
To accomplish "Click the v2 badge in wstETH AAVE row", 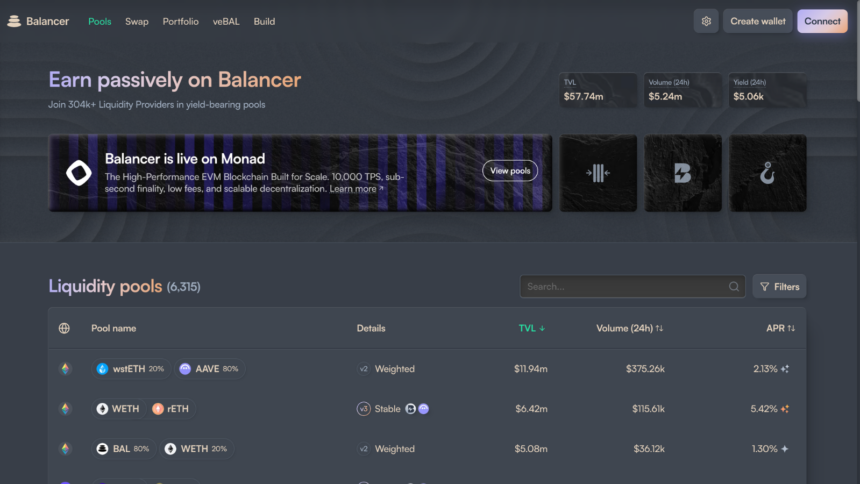I will [364, 369].
